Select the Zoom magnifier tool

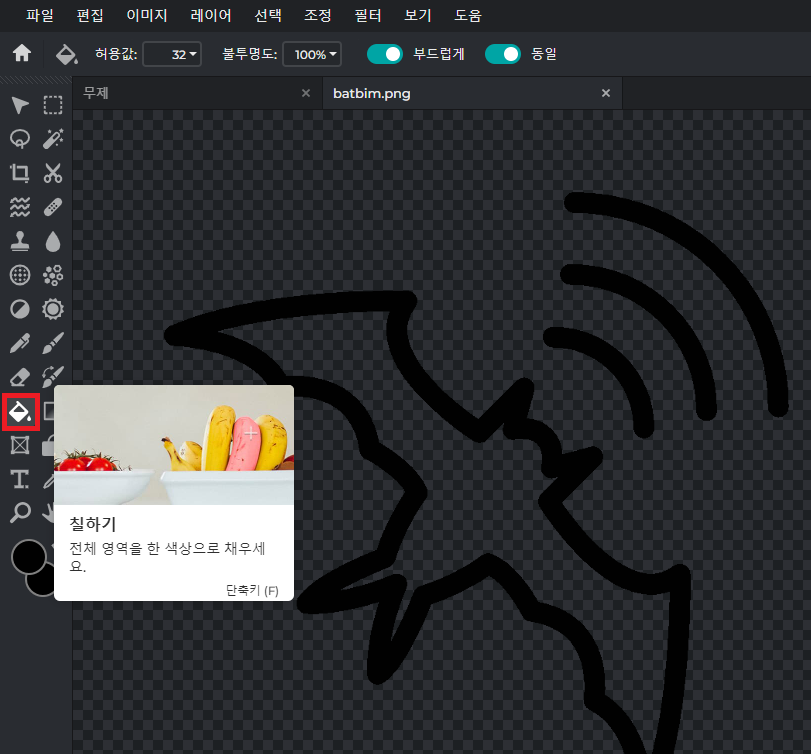coord(20,512)
